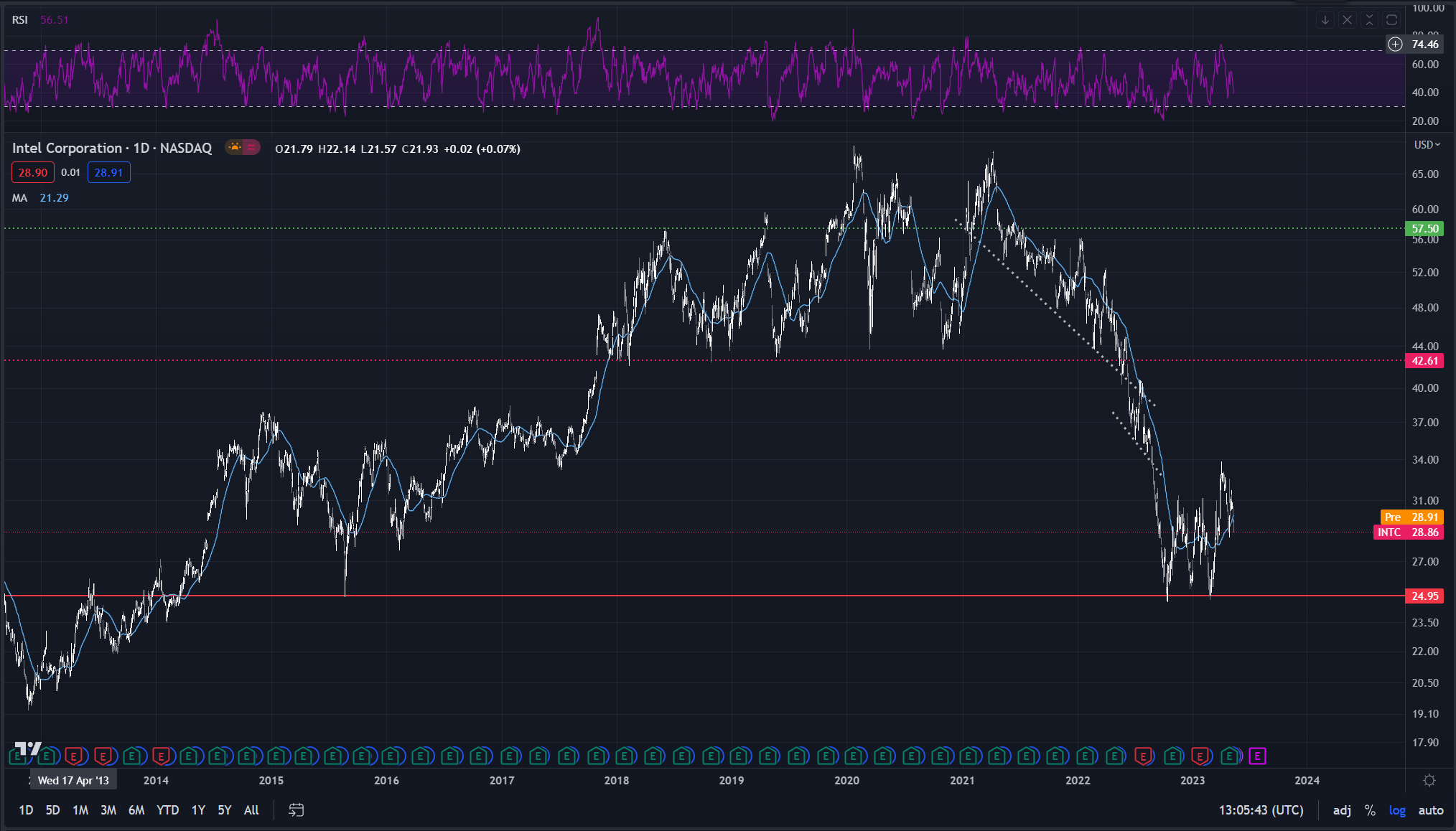Screen dimensions: 1456x831
Task: Click the MA value 21.29
Action: [x=54, y=198]
